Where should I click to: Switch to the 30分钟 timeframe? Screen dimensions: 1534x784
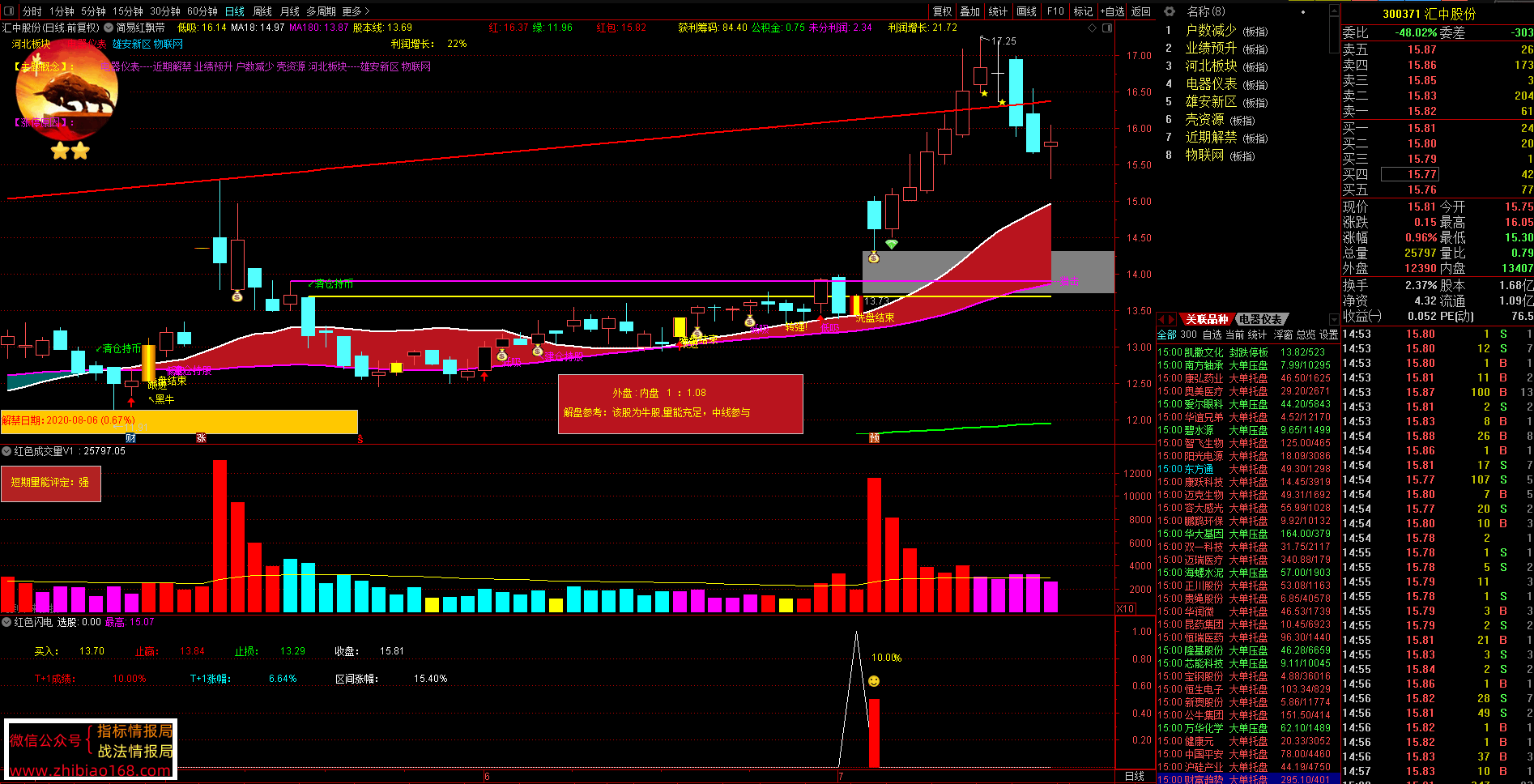point(164,11)
